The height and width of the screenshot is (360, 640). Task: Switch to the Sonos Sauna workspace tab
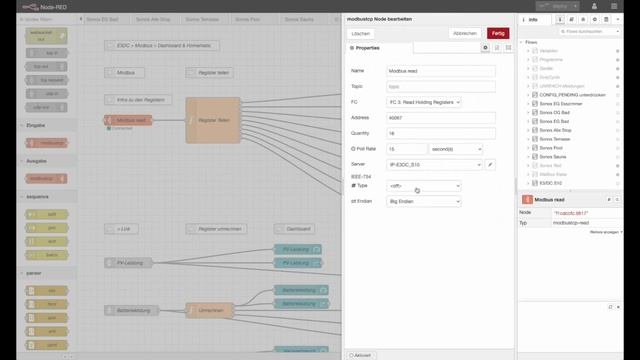tap(299, 19)
